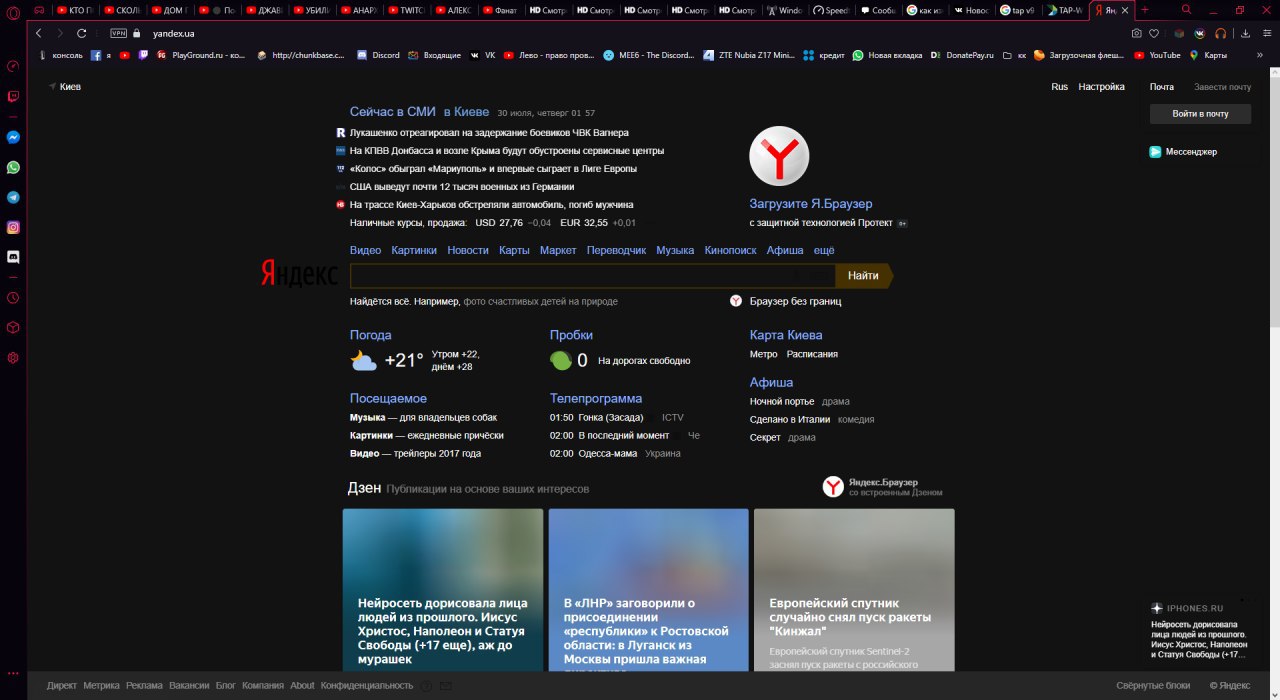Switch to the 'ДЖАВ' YouTube tab

point(264,10)
